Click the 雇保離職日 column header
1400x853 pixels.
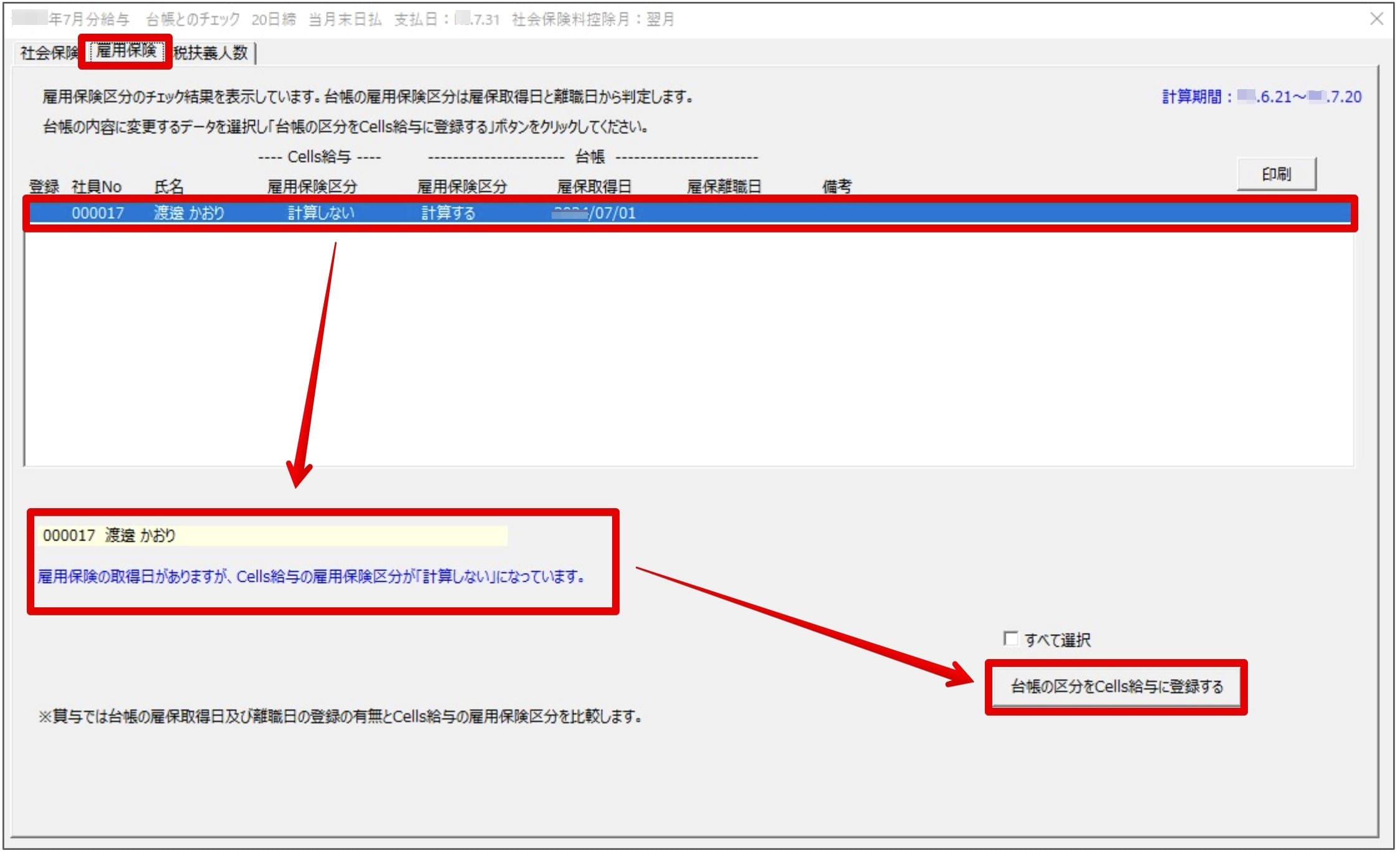pyautogui.click(x=724, y=186)
